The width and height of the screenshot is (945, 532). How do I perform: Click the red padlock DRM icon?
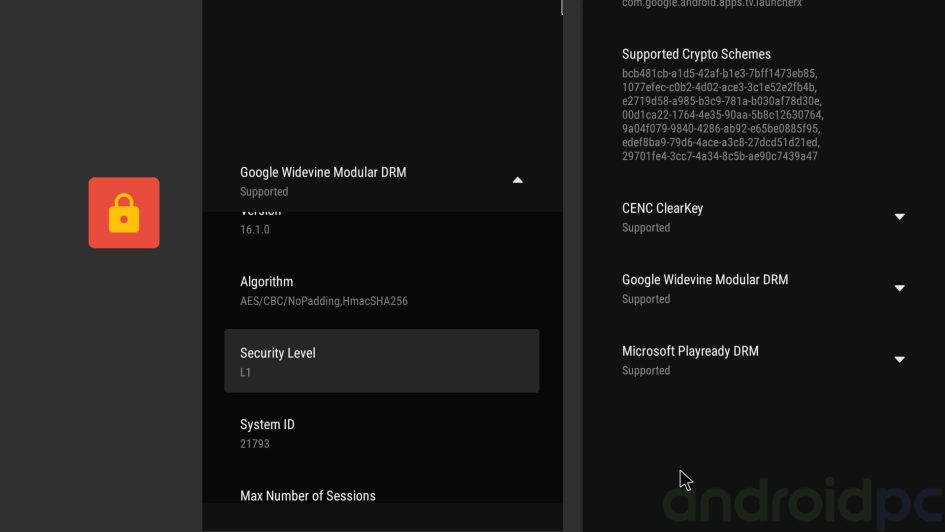tap(124, 213)
